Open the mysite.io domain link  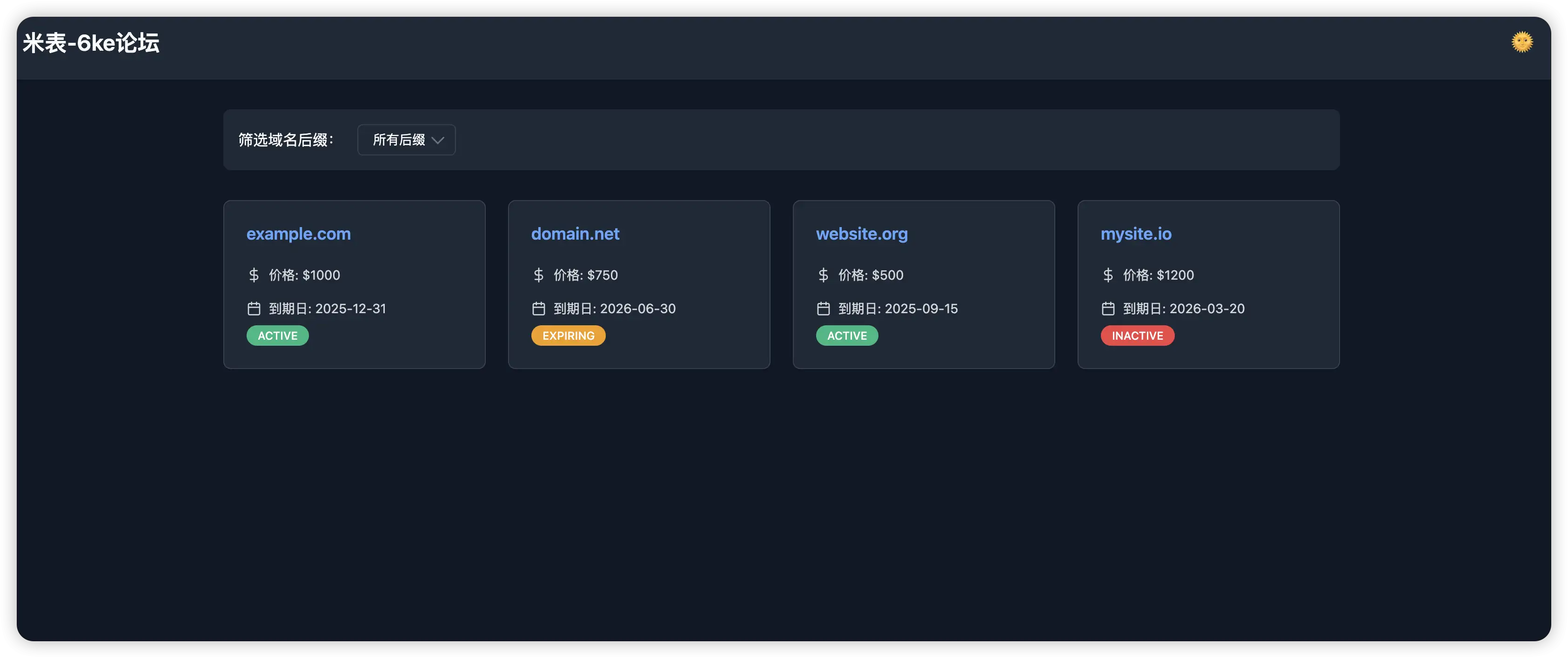click(1135, 234)
